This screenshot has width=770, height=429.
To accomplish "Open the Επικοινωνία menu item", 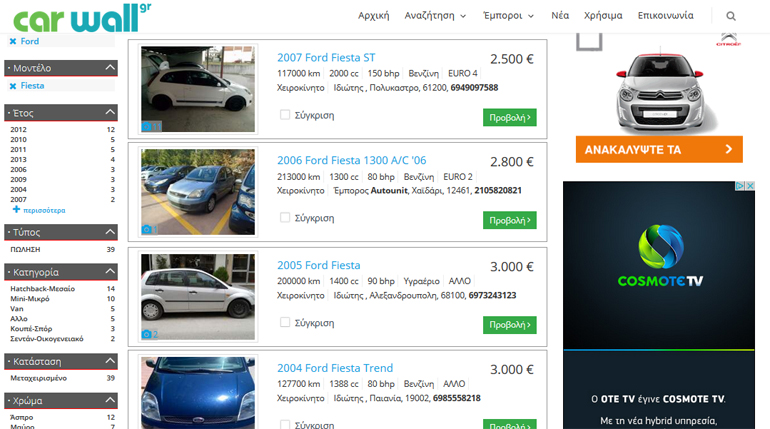I will point(665,16).
